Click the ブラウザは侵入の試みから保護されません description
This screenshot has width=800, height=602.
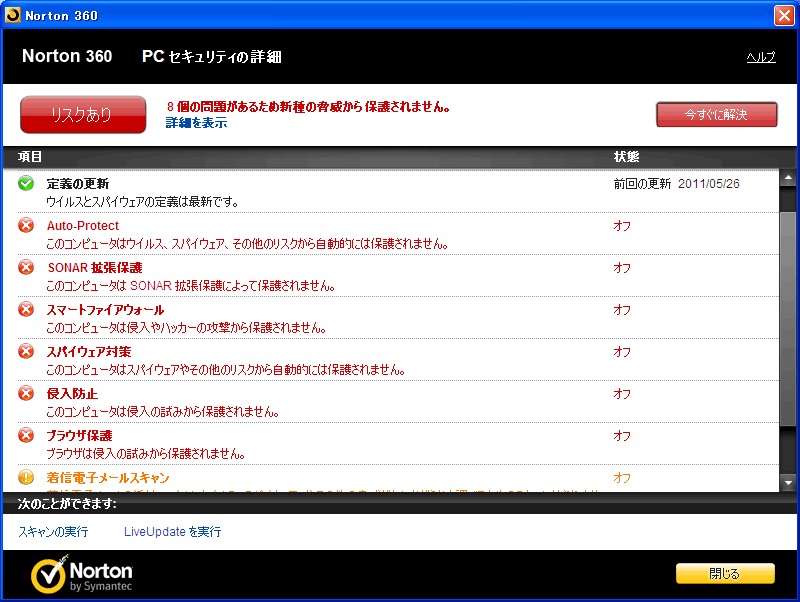pos(146,454)
